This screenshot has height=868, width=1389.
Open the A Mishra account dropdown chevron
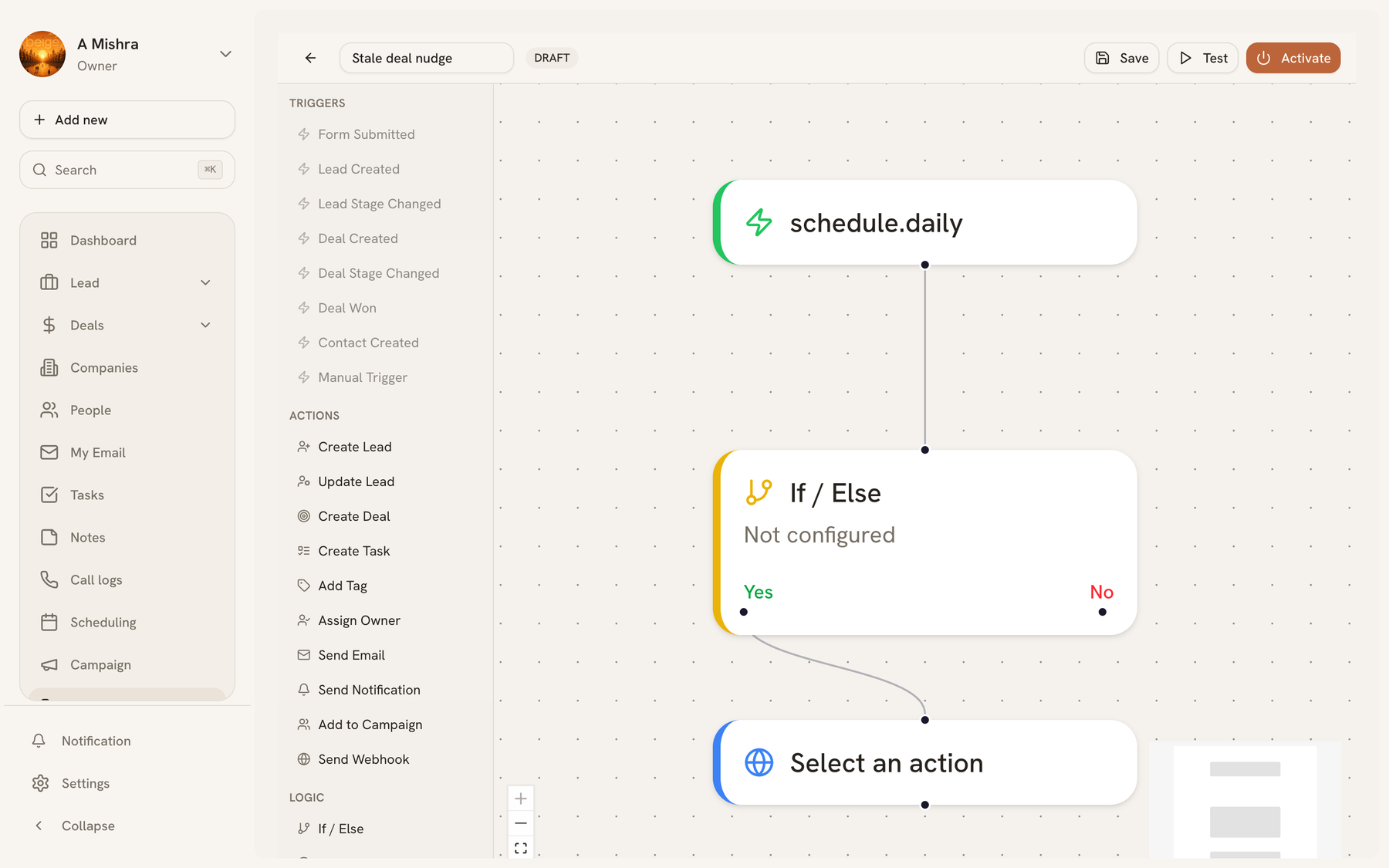[225, 54]
